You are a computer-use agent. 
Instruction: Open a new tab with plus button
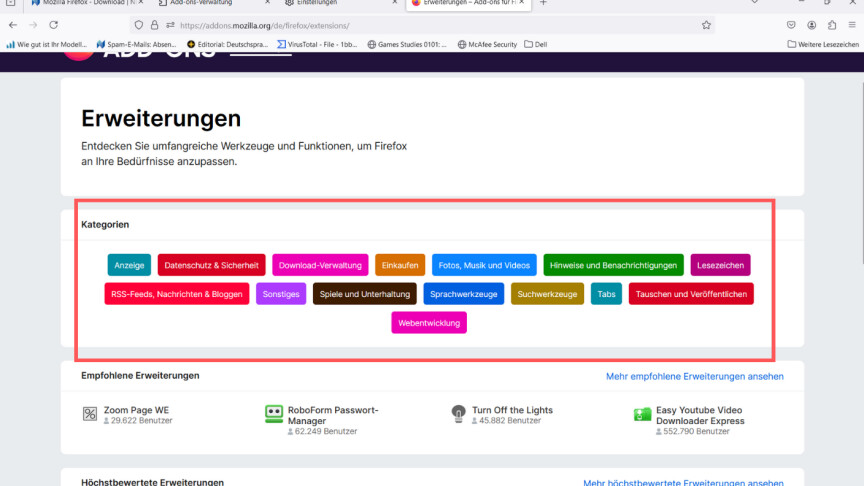coord(543,3)
